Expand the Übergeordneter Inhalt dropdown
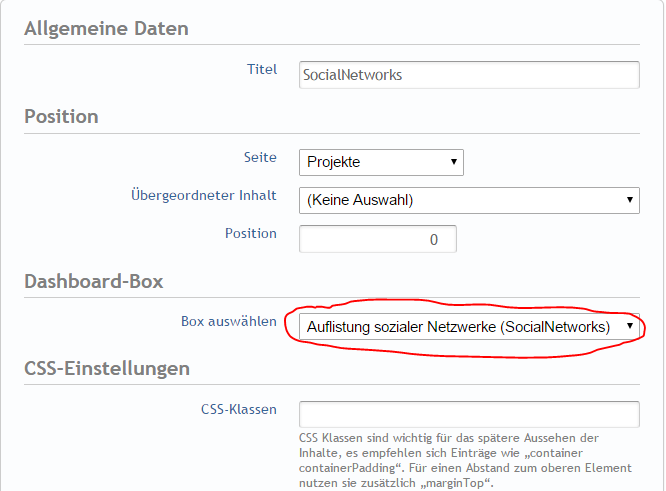Viewport: 666px width, 491px height. (468, 200)
